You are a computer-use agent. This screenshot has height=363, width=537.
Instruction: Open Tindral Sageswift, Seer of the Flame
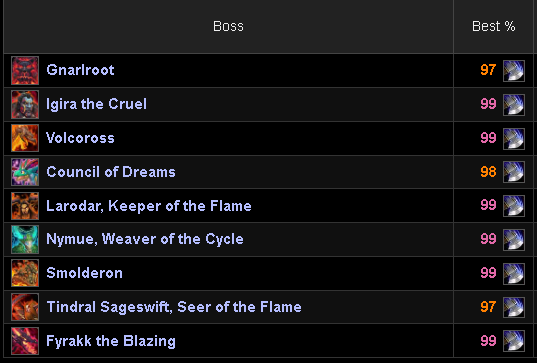pyautogui.click(x=174, y=307)
